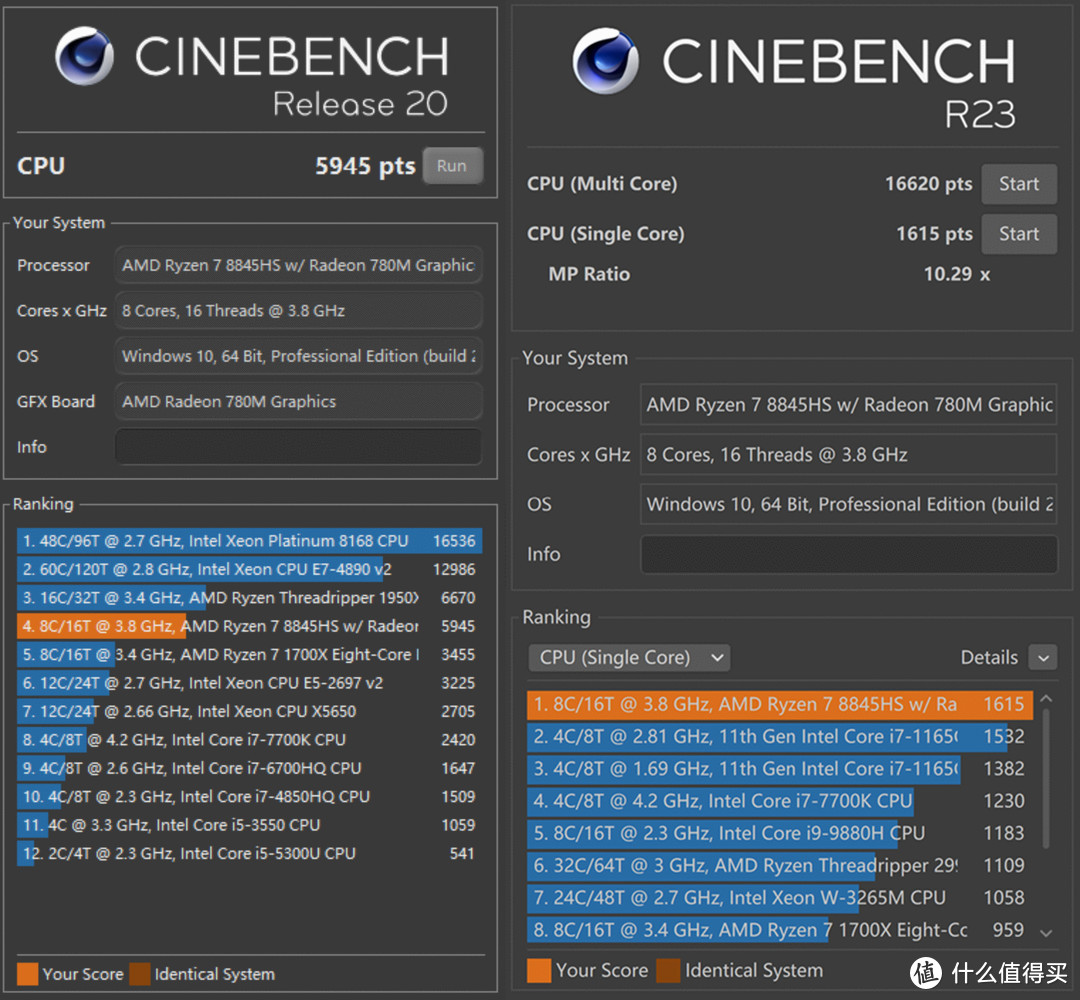Viewport: 1080px width, 1000px height.
Task: Click the R20 Your Score orange swatch
Action: click(x=28, y=974)
